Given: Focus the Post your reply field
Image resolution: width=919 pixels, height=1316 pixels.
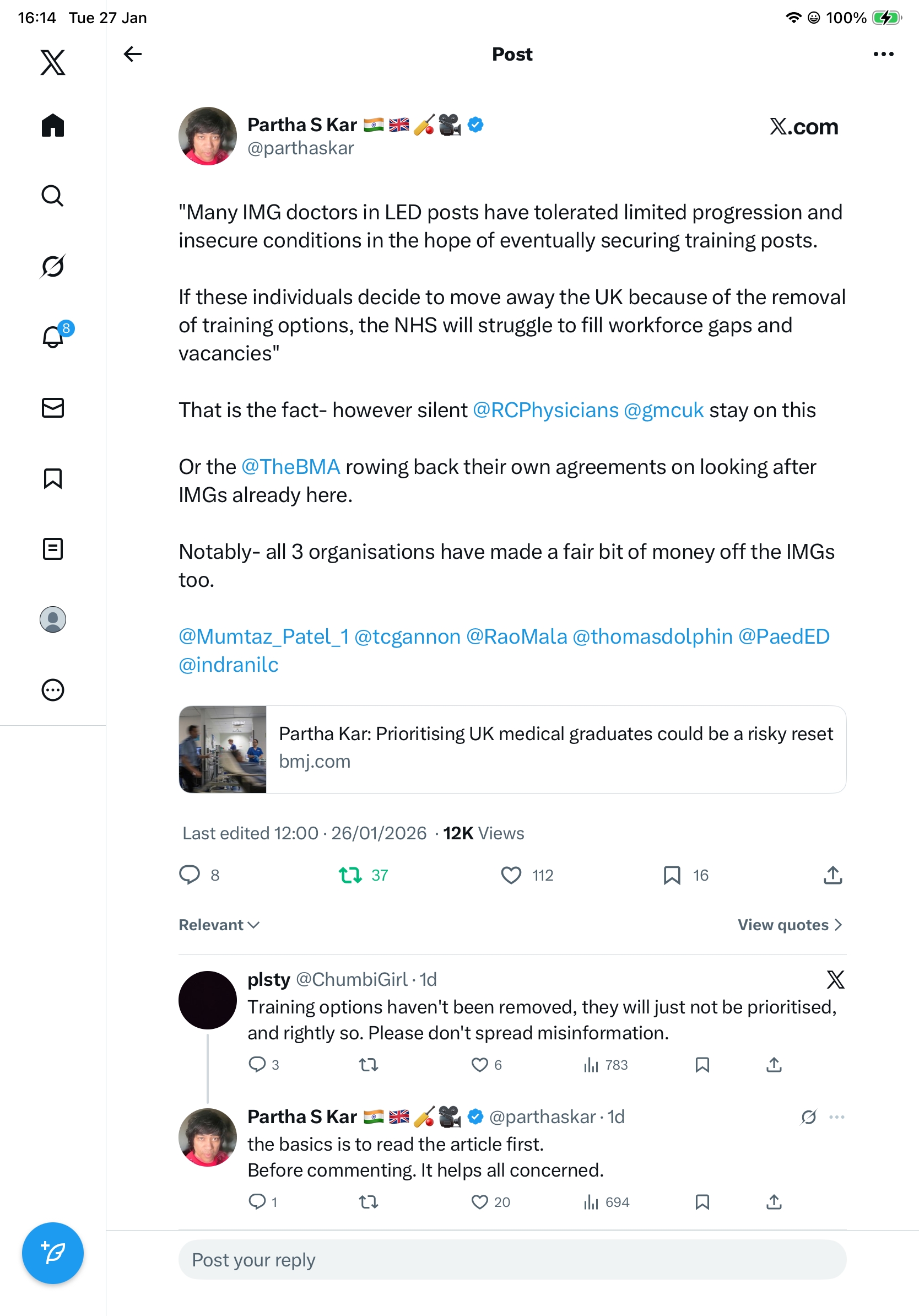Looking at the screenshot, I should (x=512, y=1260).
